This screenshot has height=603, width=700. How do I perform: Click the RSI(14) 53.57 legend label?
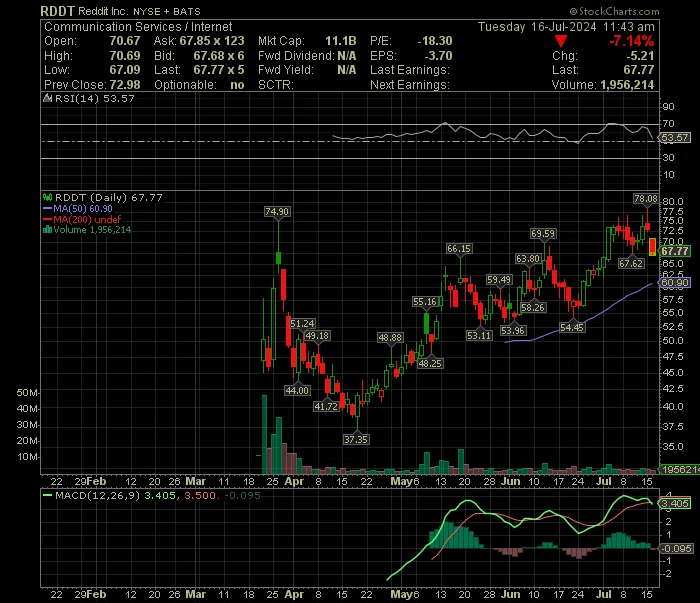tap(95, 98)
